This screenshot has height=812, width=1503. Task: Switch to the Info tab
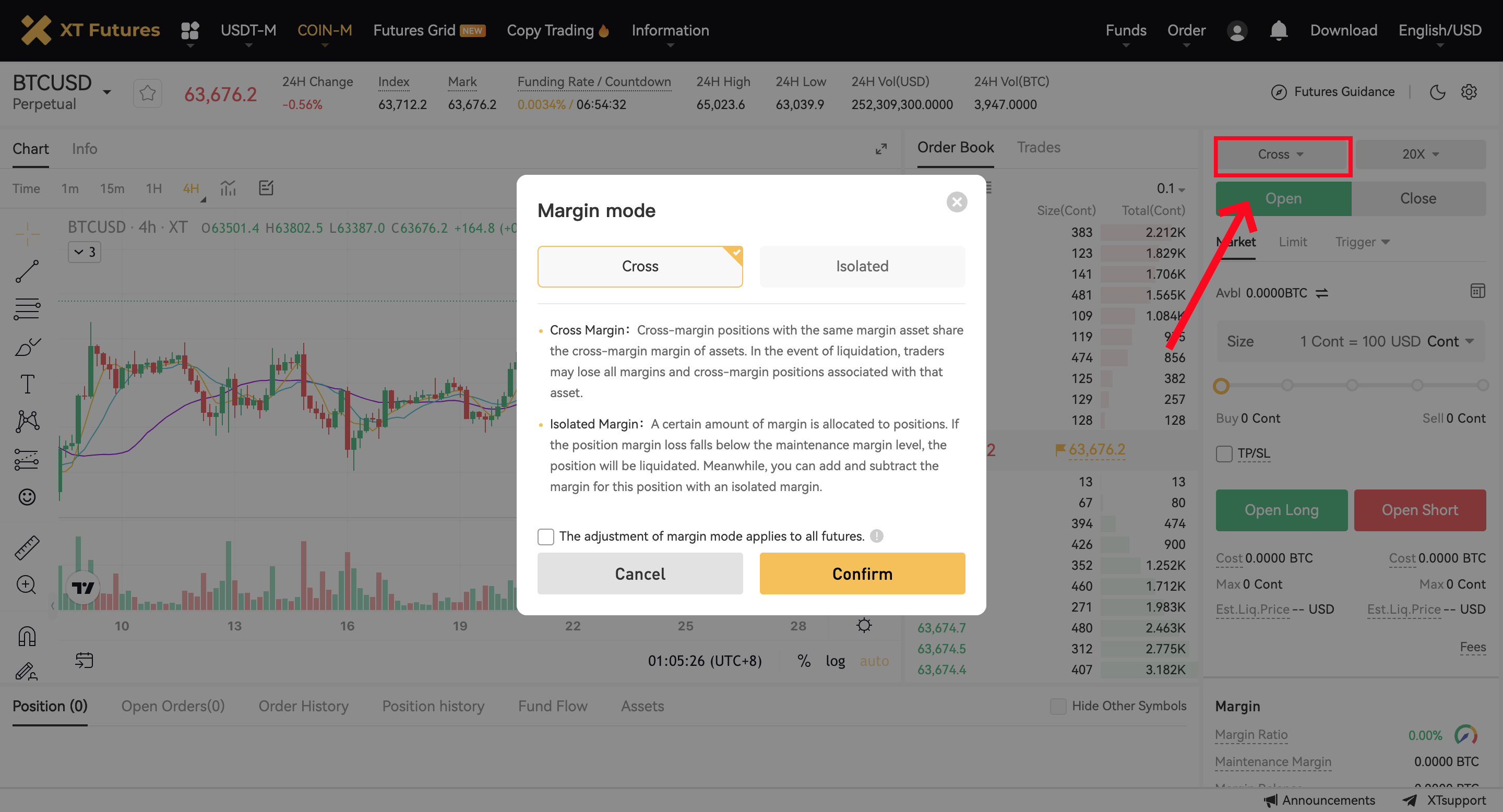[85, 149]
